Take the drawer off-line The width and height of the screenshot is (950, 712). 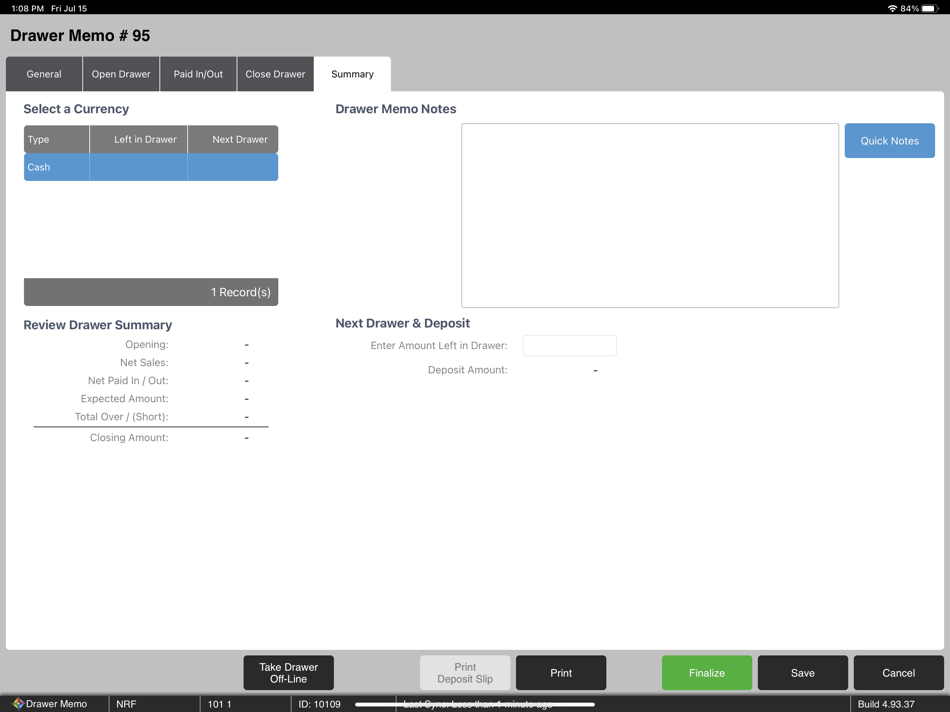(288, 672)
